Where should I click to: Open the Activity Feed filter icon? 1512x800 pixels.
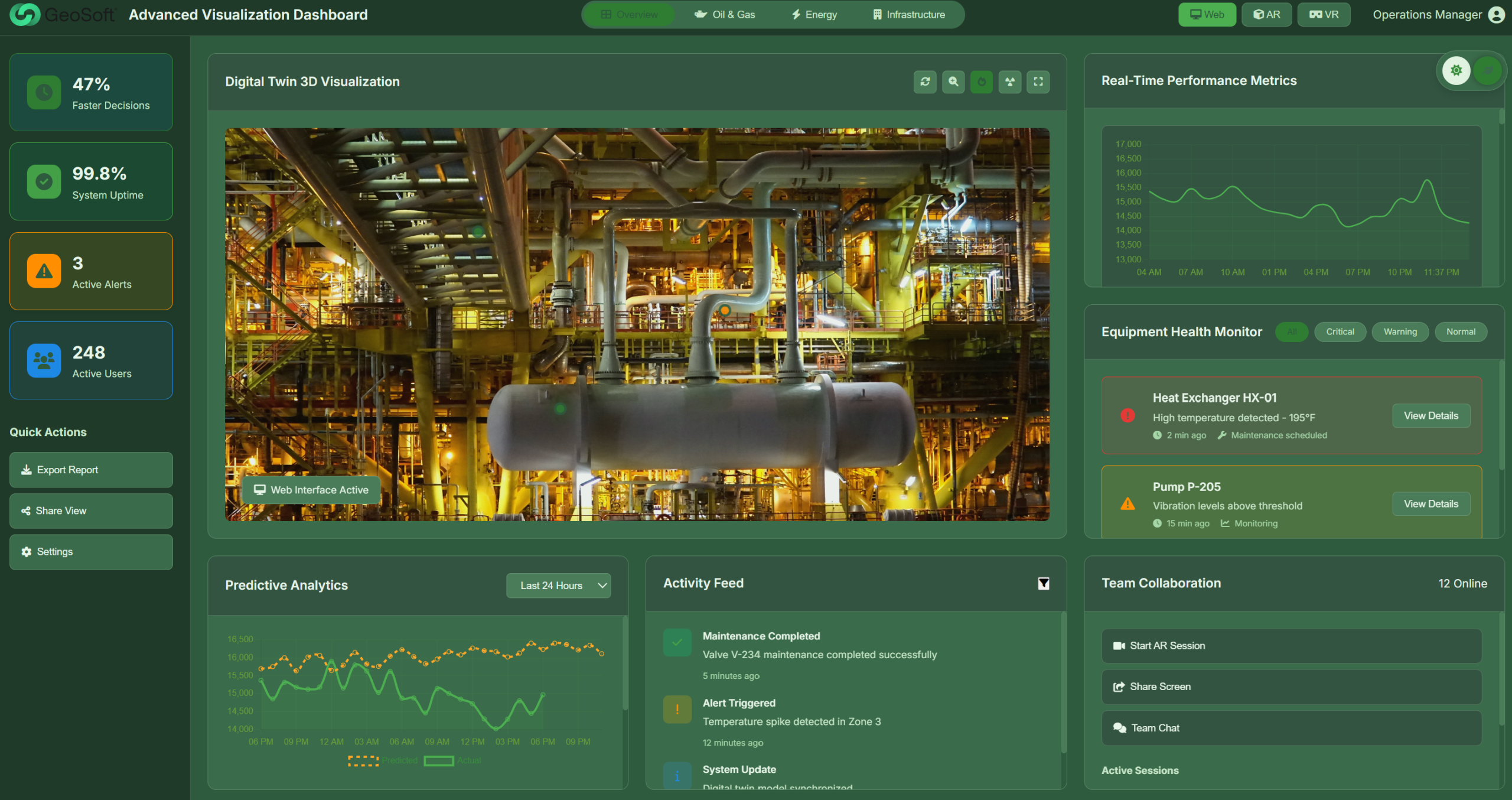pos(1044,584)
